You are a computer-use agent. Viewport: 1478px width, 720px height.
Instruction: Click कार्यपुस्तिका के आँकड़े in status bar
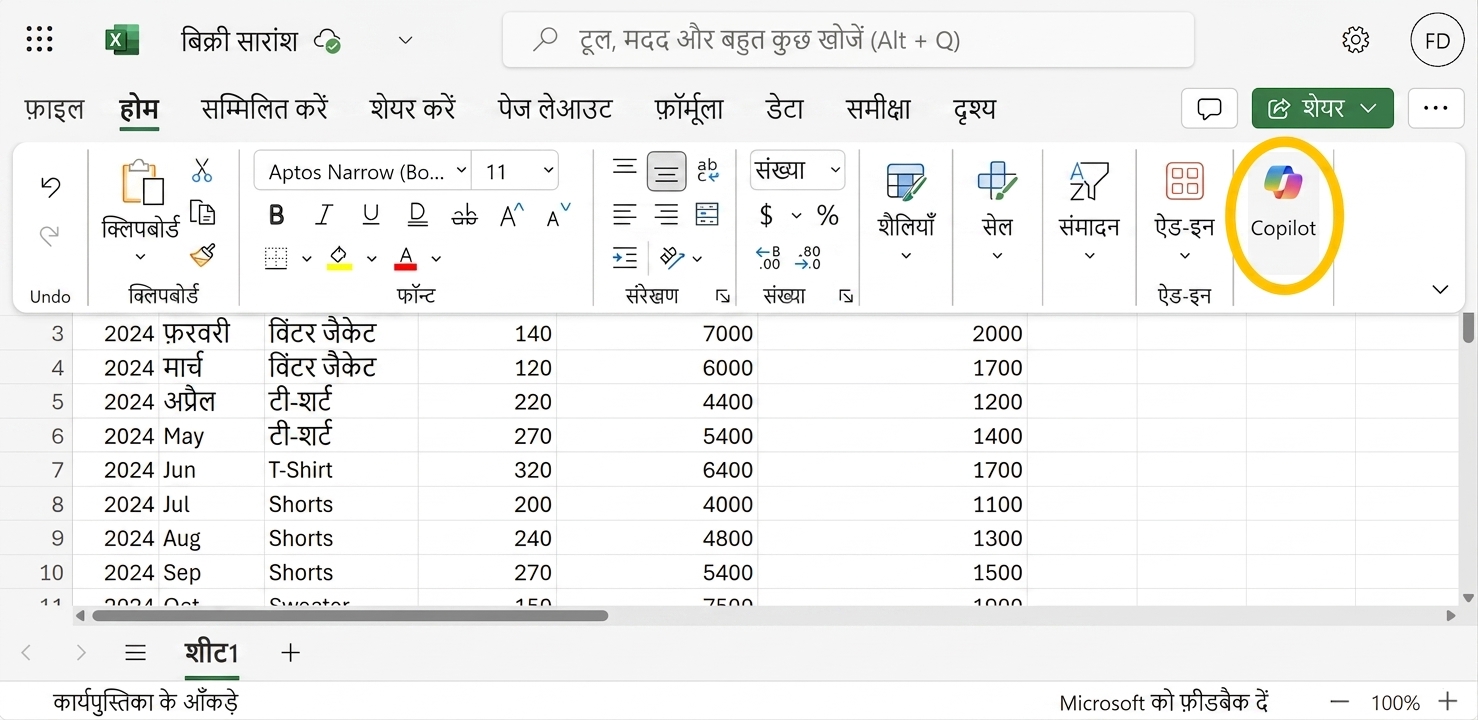coord(146,702)
